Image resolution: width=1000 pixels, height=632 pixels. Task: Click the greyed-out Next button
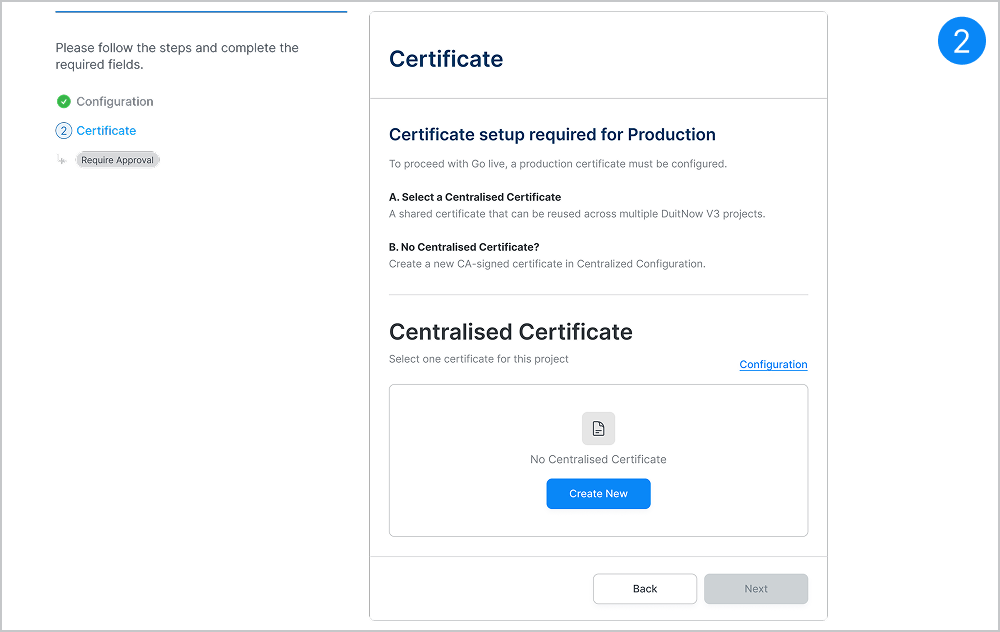tap(756, 589)
